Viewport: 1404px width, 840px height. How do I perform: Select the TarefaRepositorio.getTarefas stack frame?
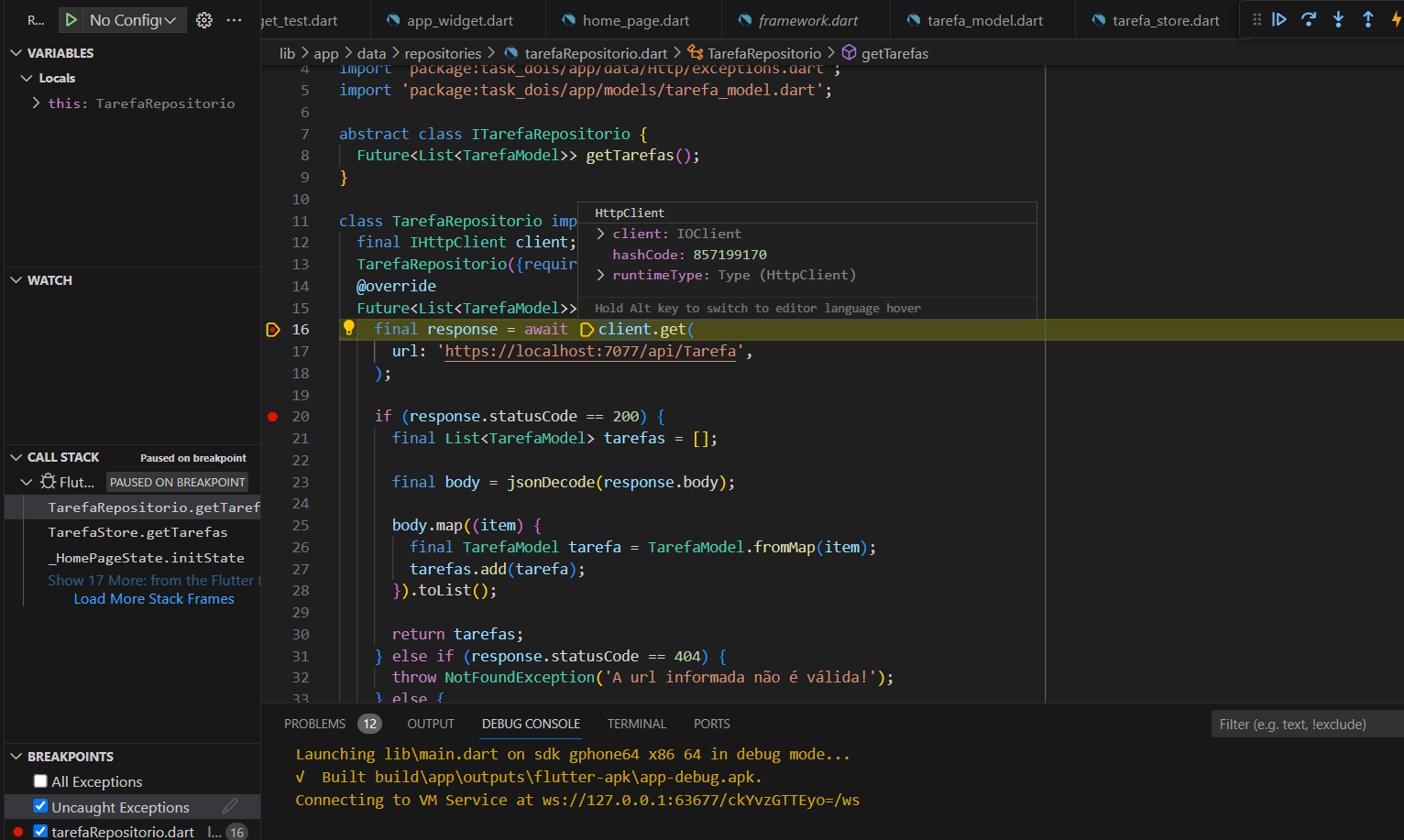tap(133, 507)
